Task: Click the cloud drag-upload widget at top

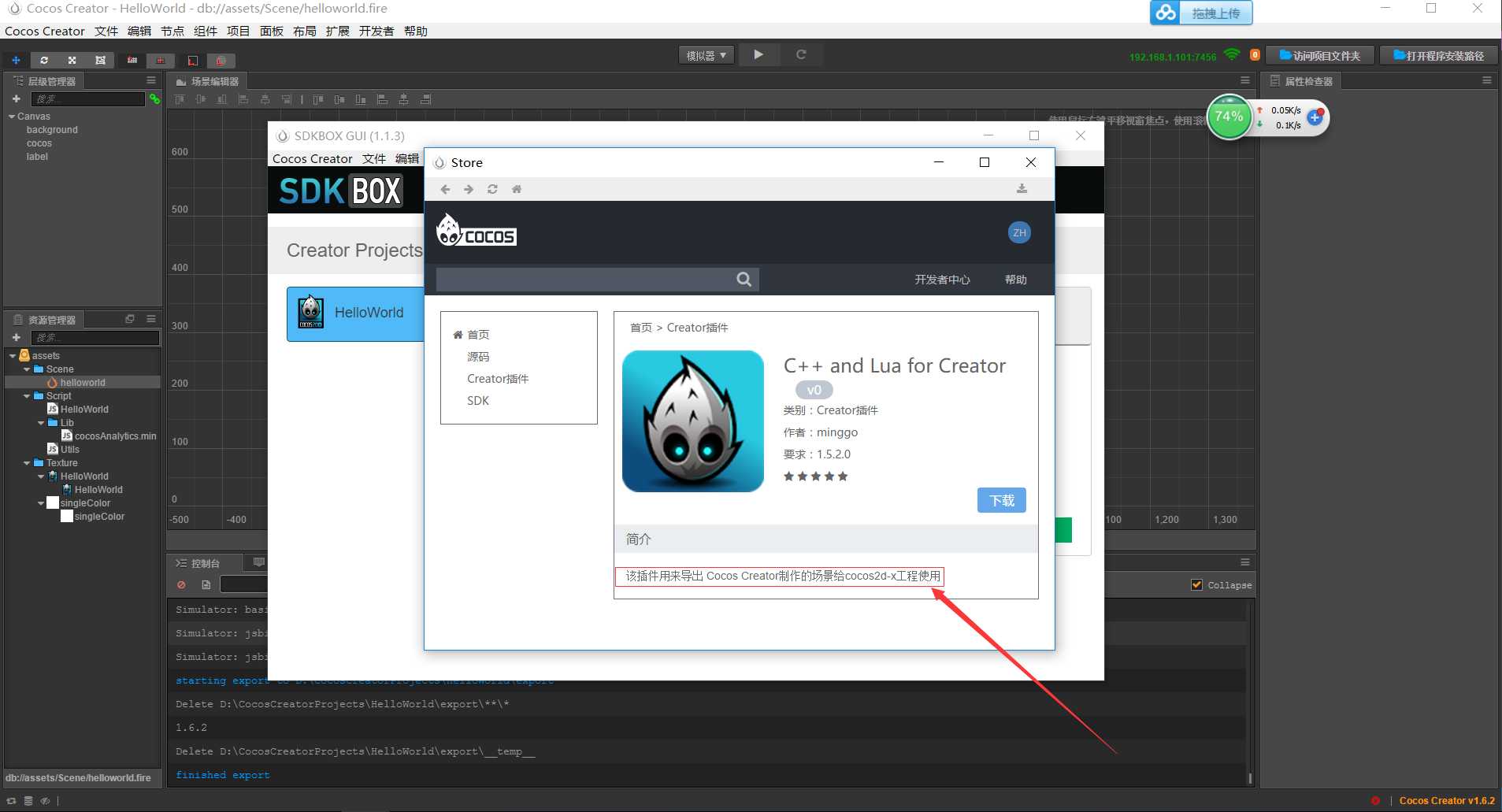Action: pos(1201,13)
